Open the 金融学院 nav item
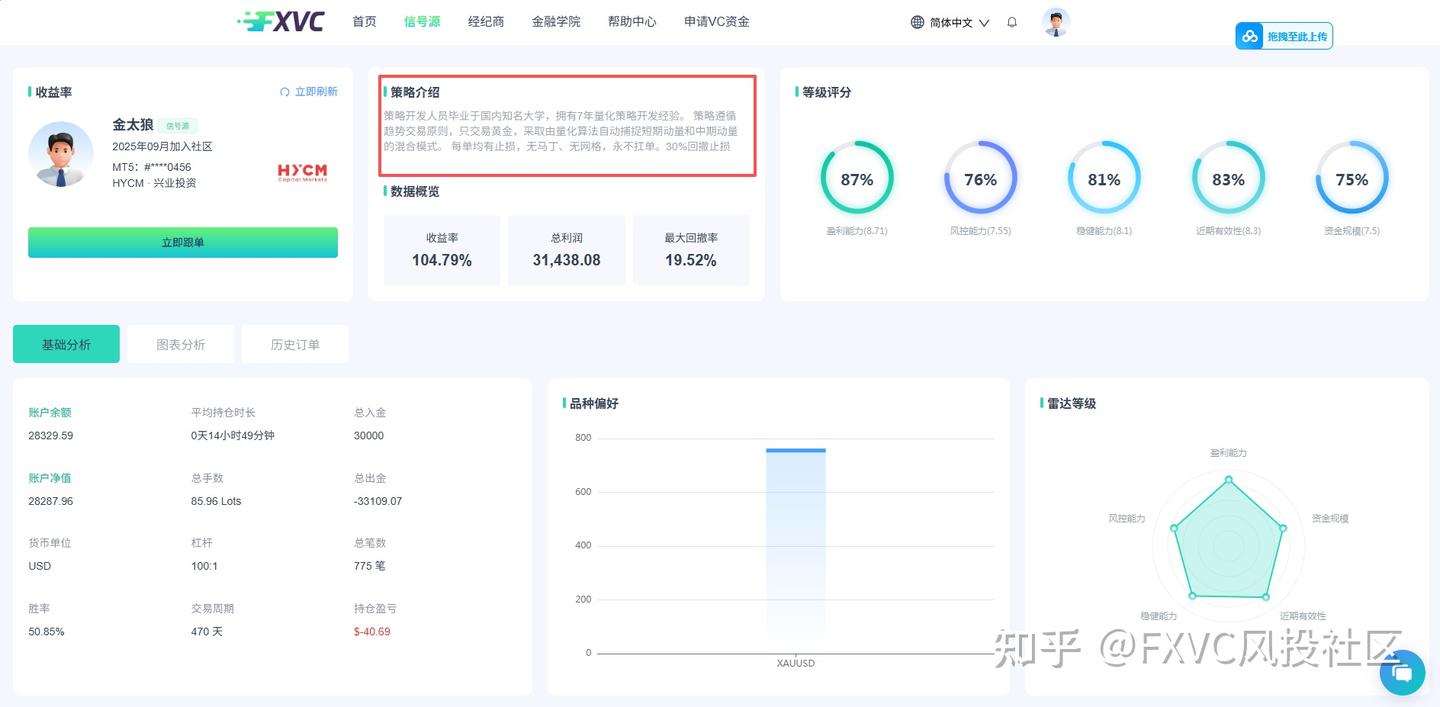This screenshot has height=707, width=1440. (x=556, y=21)
